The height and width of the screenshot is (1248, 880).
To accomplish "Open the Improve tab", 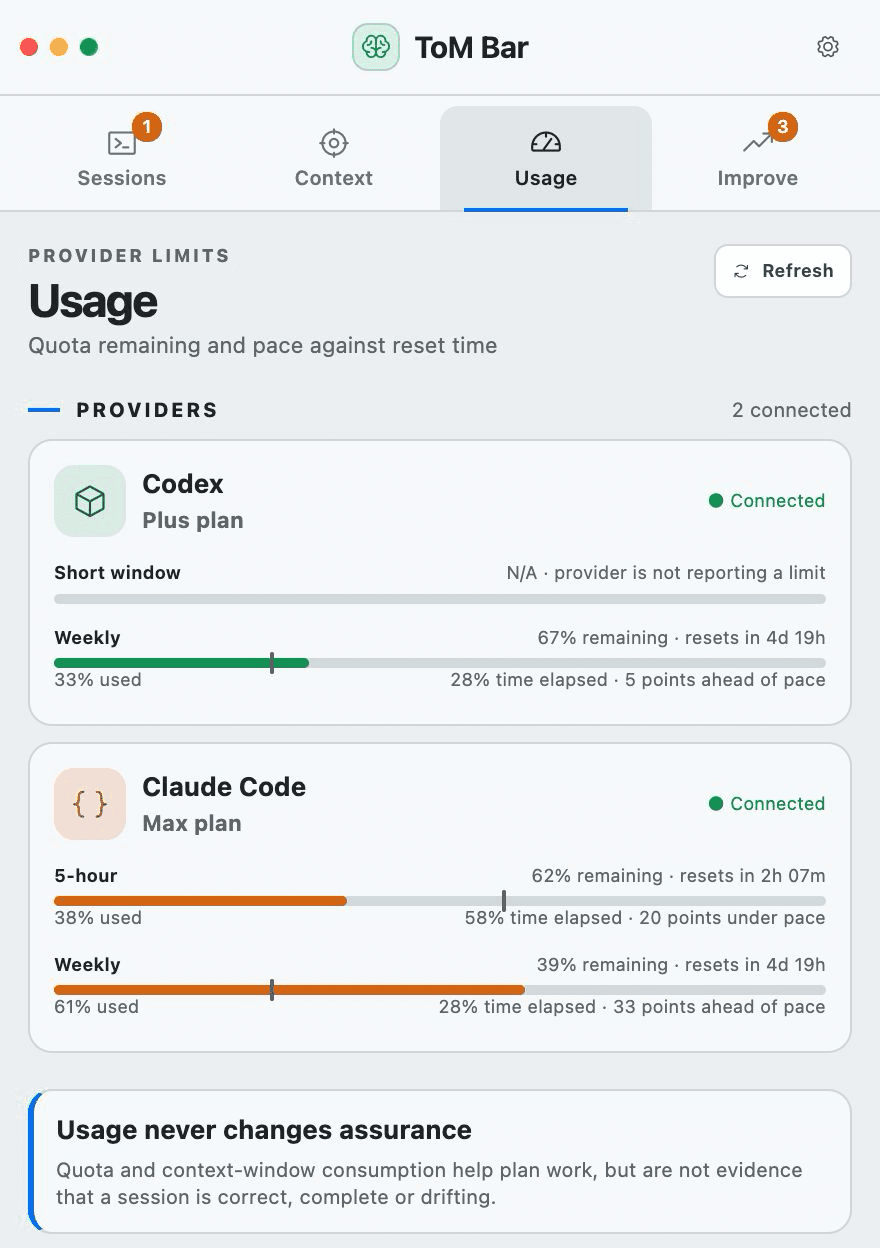I will (758, 158).
